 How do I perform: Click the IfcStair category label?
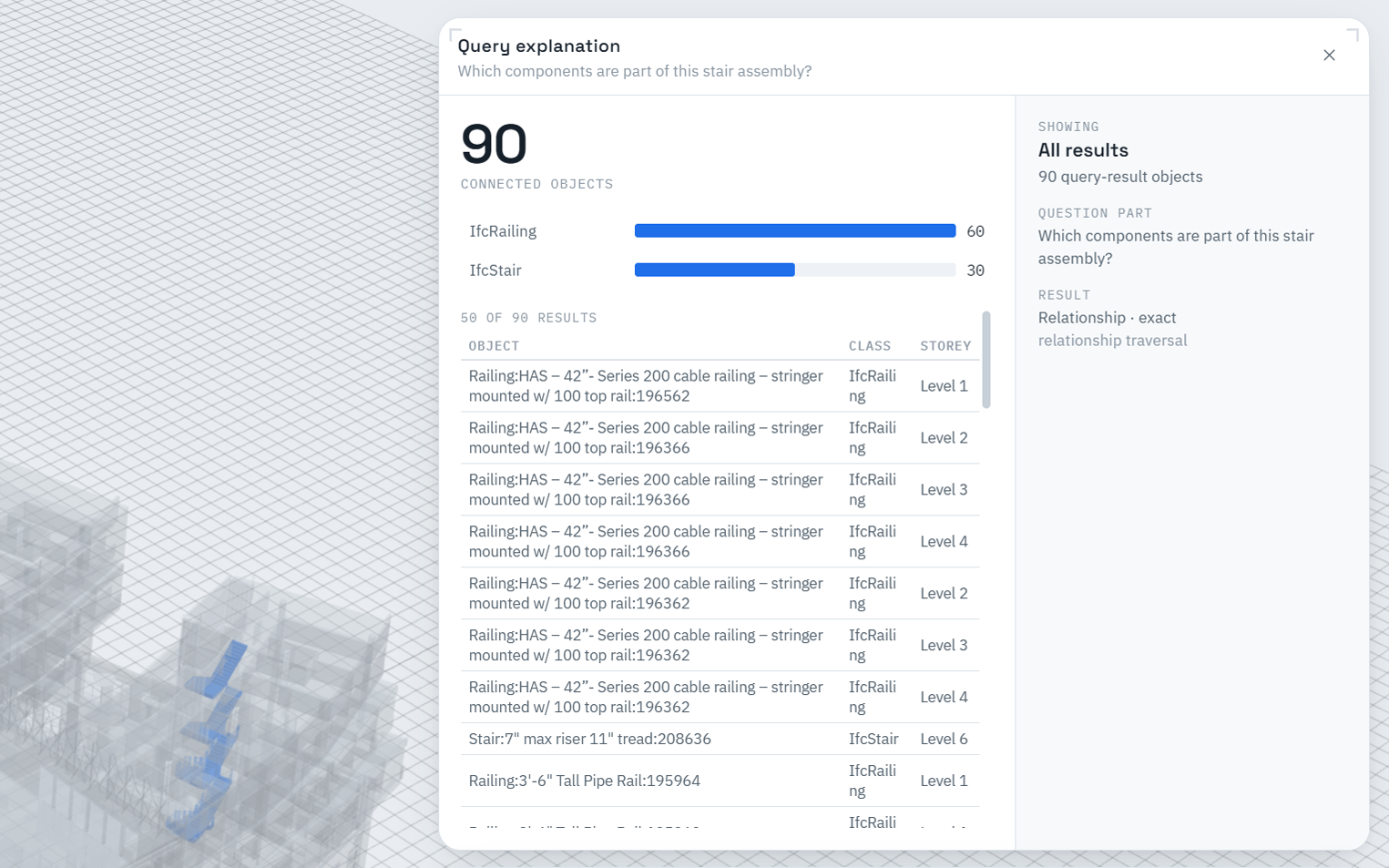pyautogui.click(x=495, y=271)
